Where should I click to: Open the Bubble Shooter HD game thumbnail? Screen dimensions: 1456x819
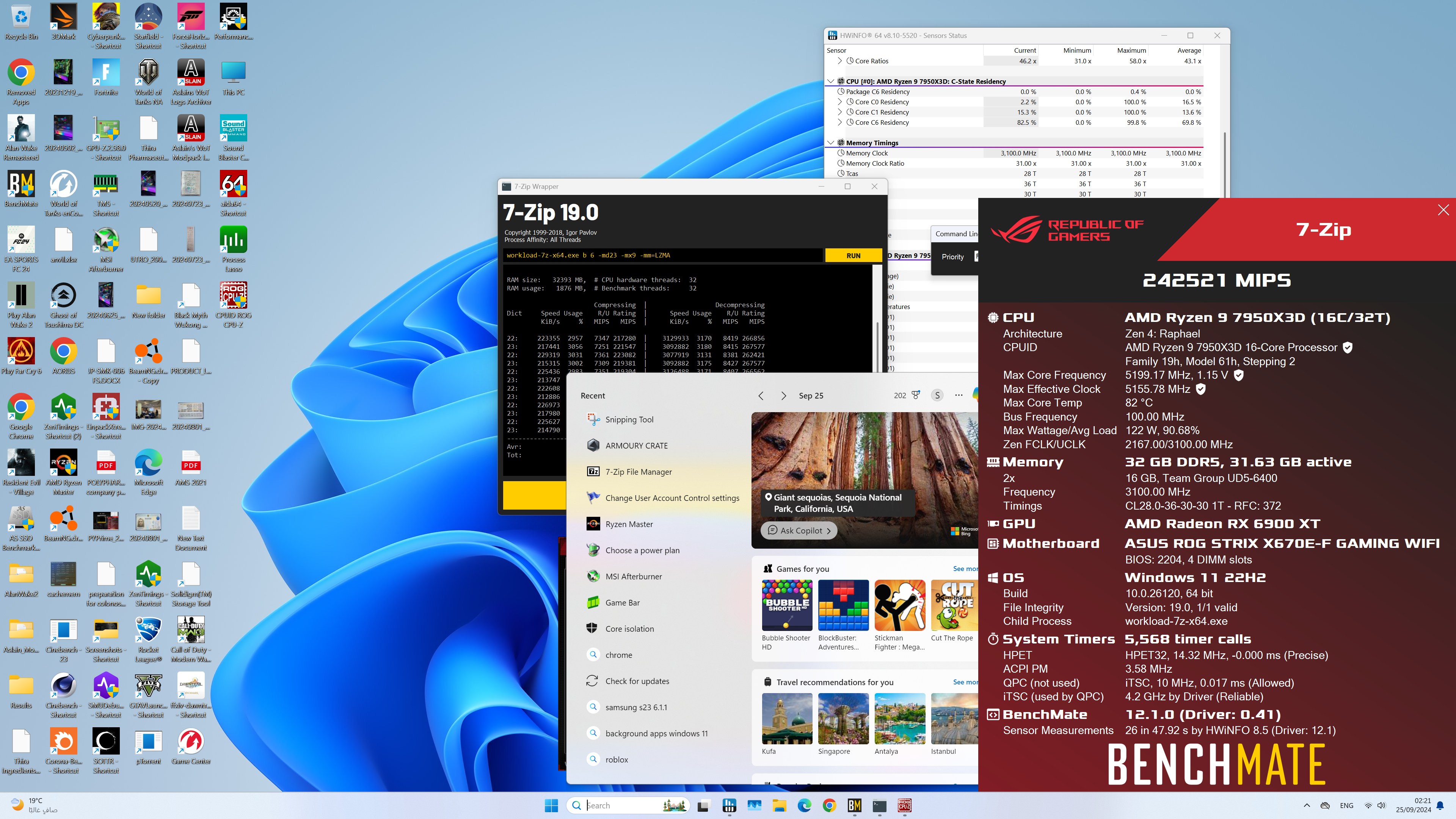pyautogui.click(x=787, y=606)
